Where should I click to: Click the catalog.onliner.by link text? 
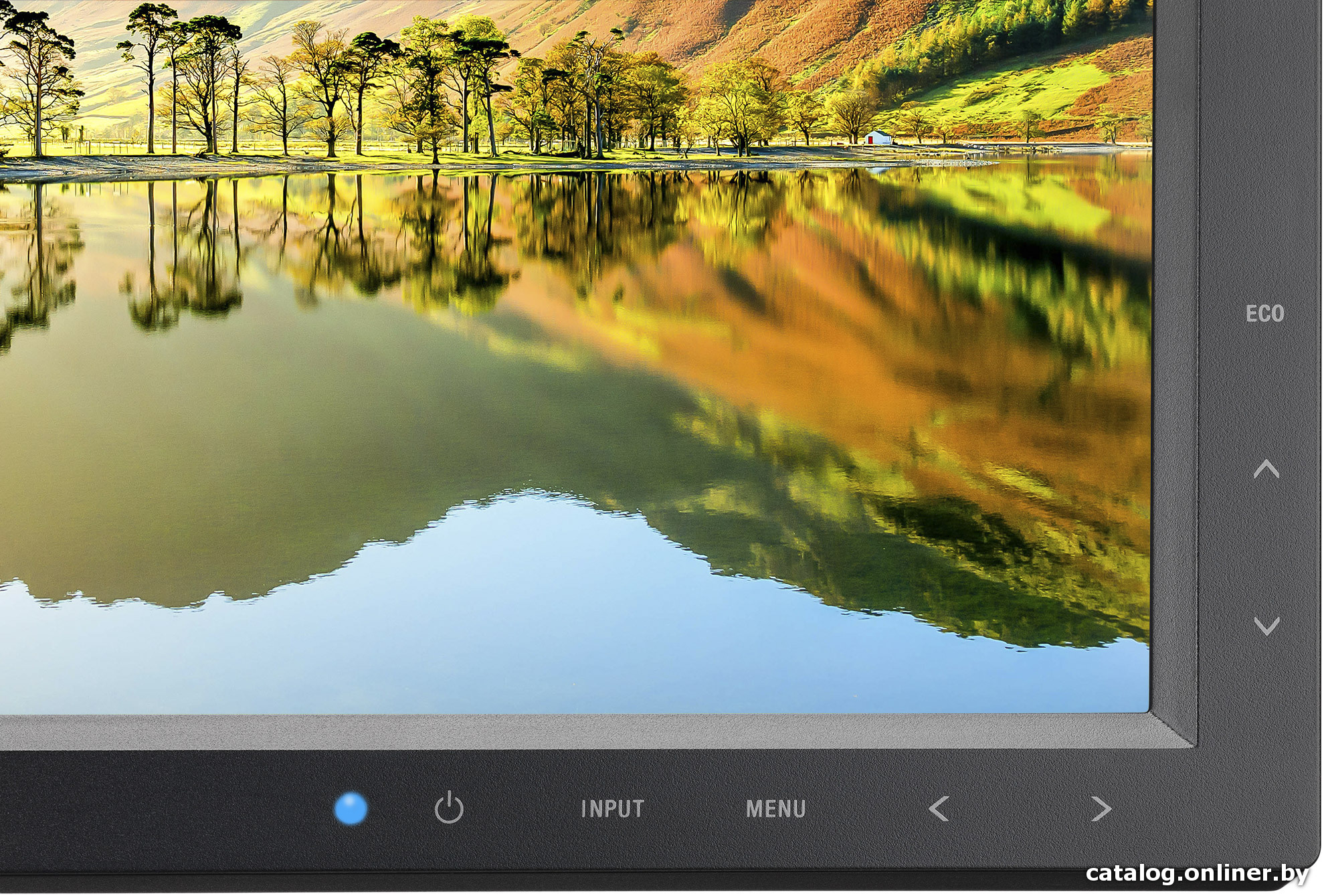tap(1197, 873)
